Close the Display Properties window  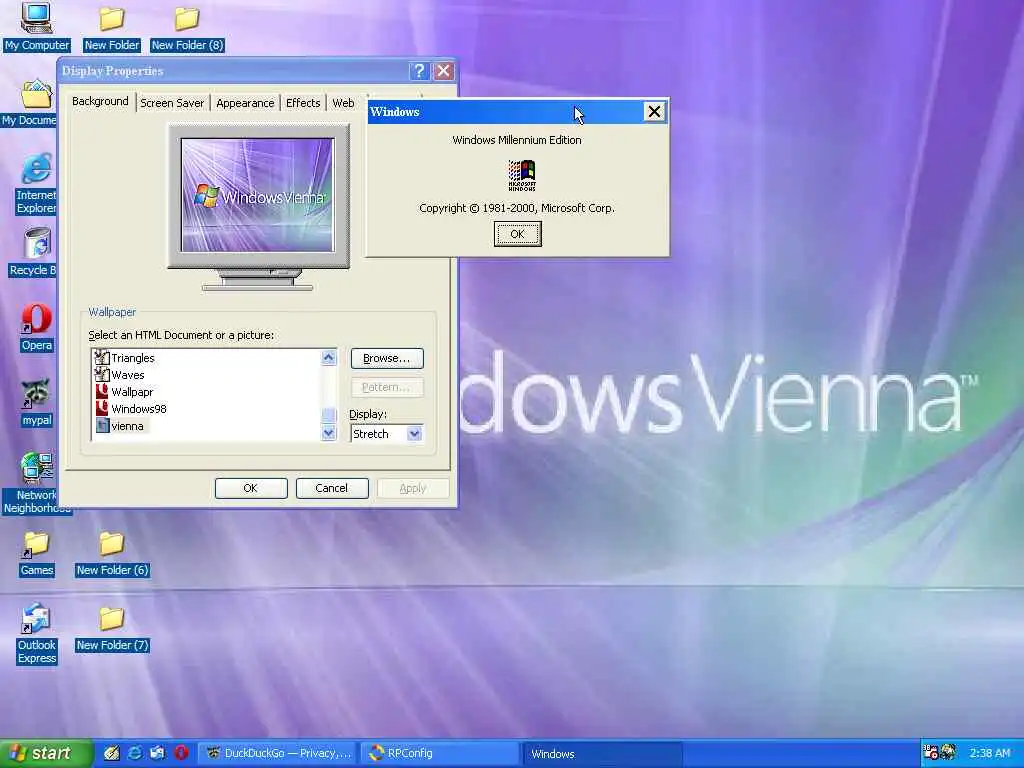click(x=443, y=71)
